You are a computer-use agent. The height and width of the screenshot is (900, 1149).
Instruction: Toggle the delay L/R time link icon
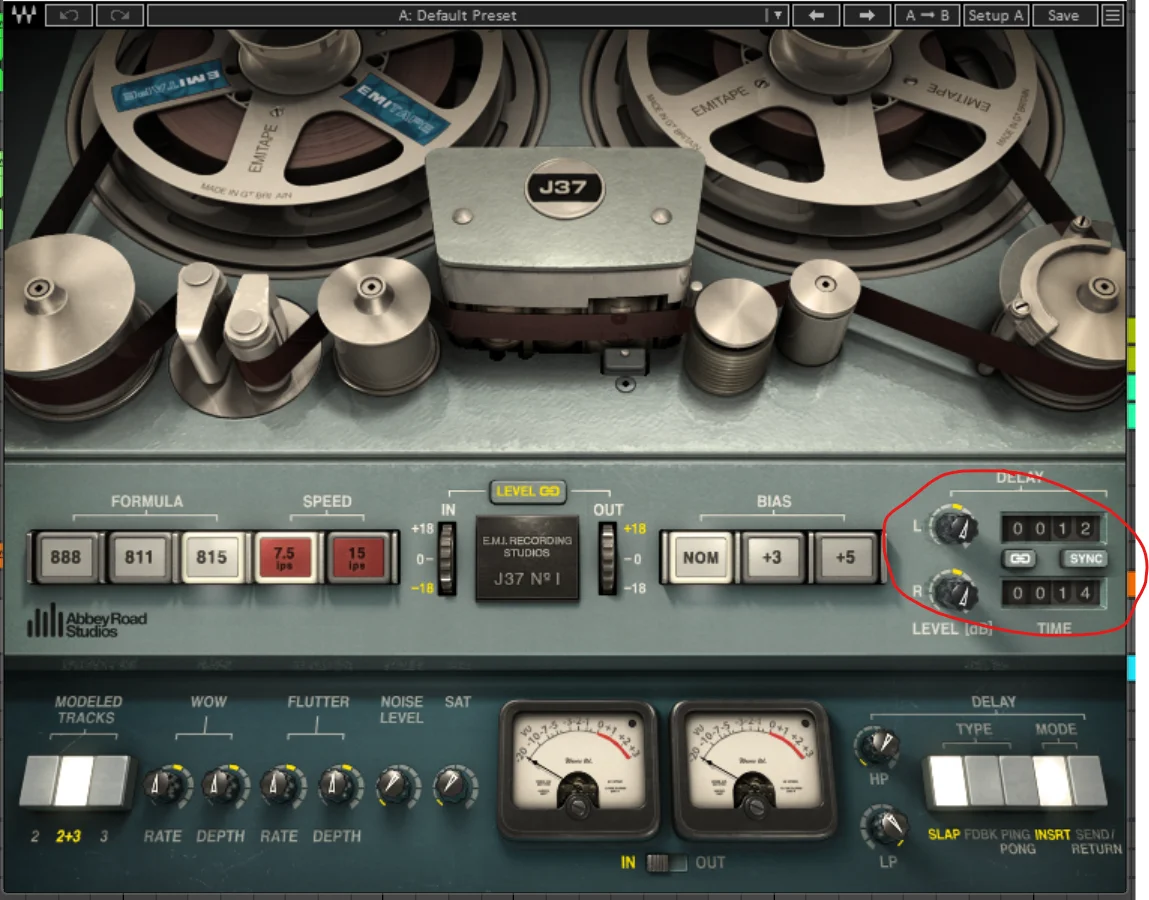click(x=1020, y=559)
